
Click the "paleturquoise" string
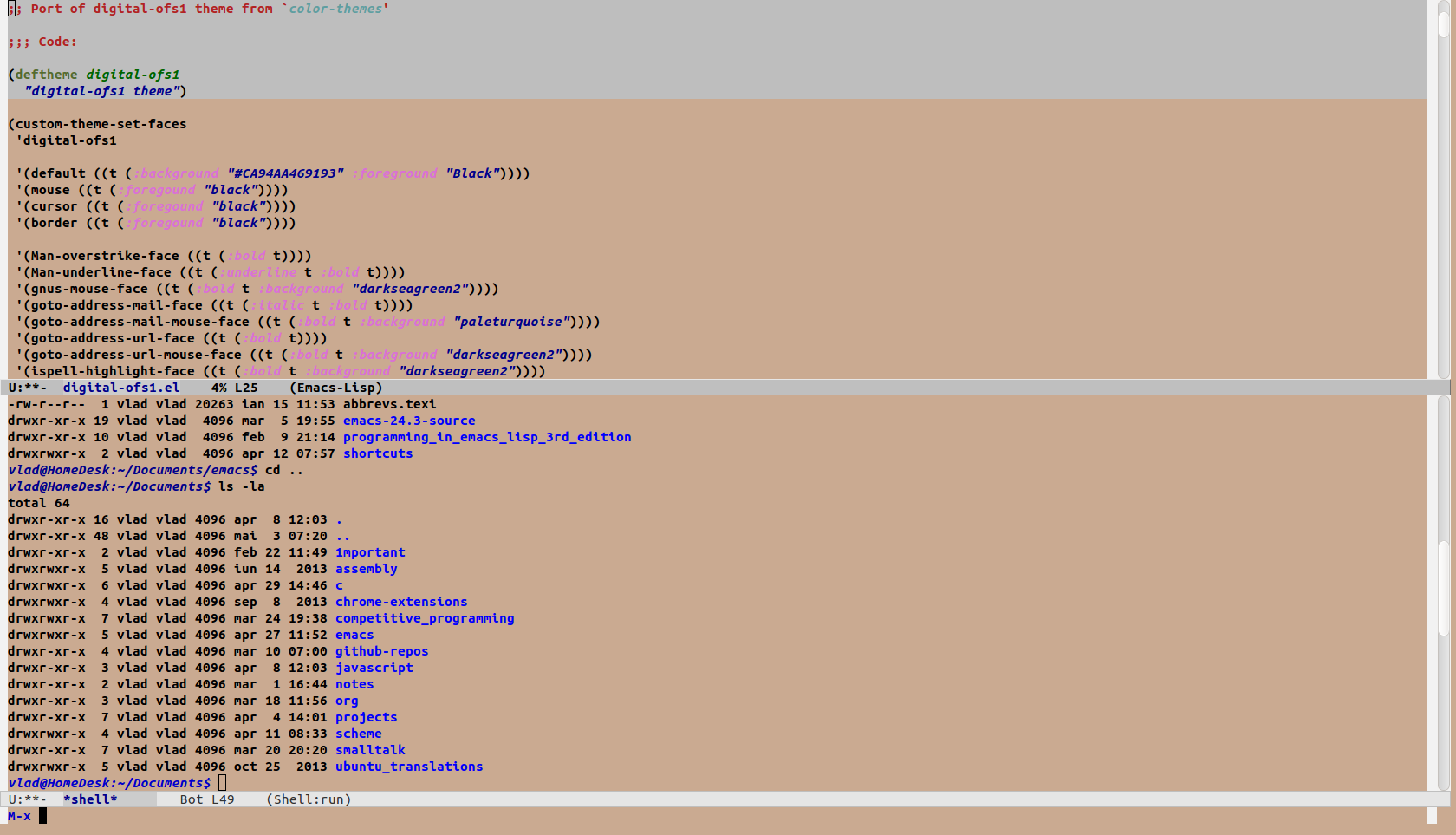coord(513,322)
